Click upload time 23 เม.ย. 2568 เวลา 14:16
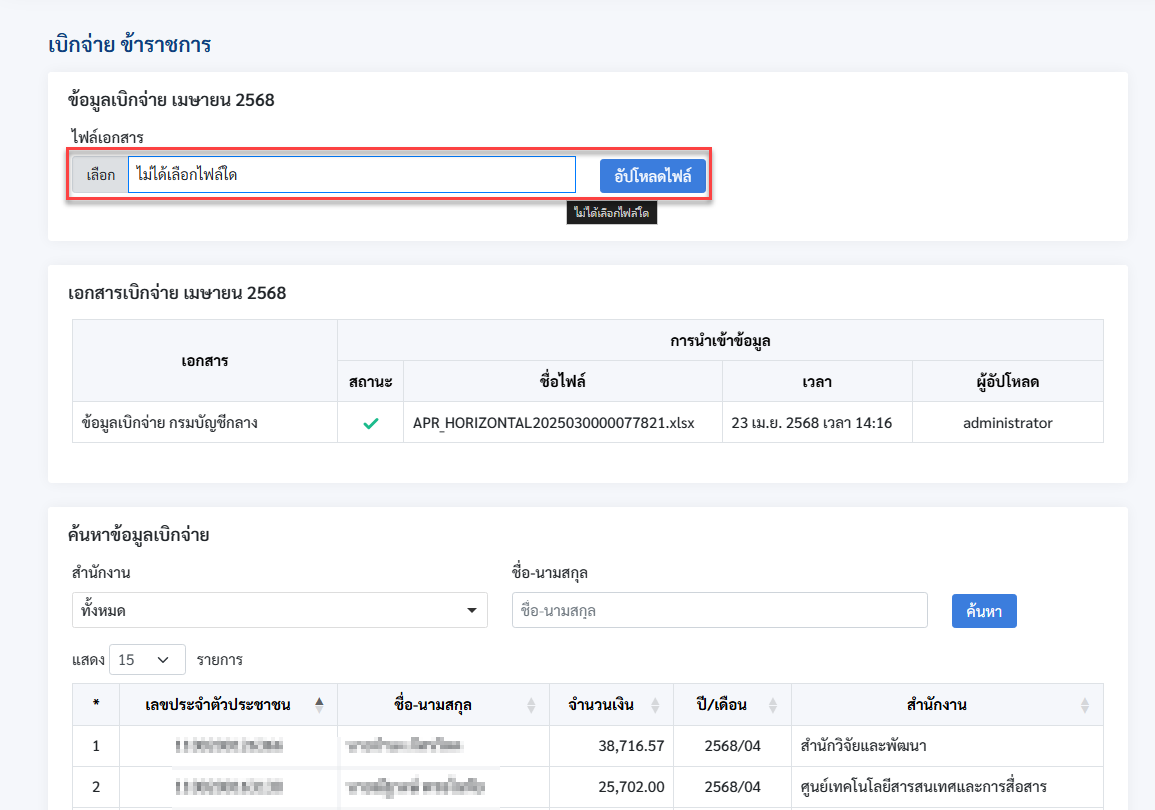This screenshot has height=810, width=1155. coord(812,423)
